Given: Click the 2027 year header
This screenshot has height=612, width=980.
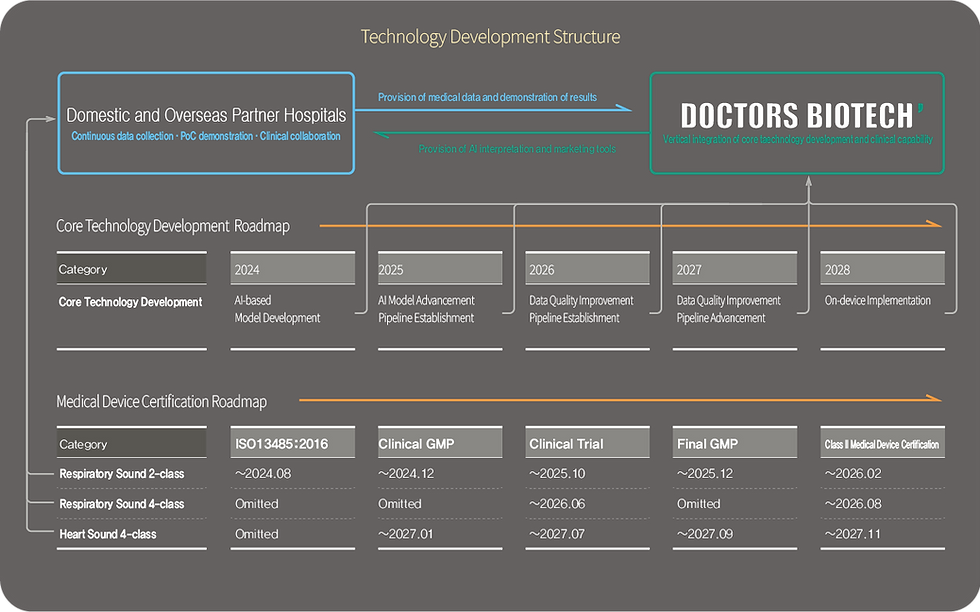Looking at the screenshot, I should (735, 269).
